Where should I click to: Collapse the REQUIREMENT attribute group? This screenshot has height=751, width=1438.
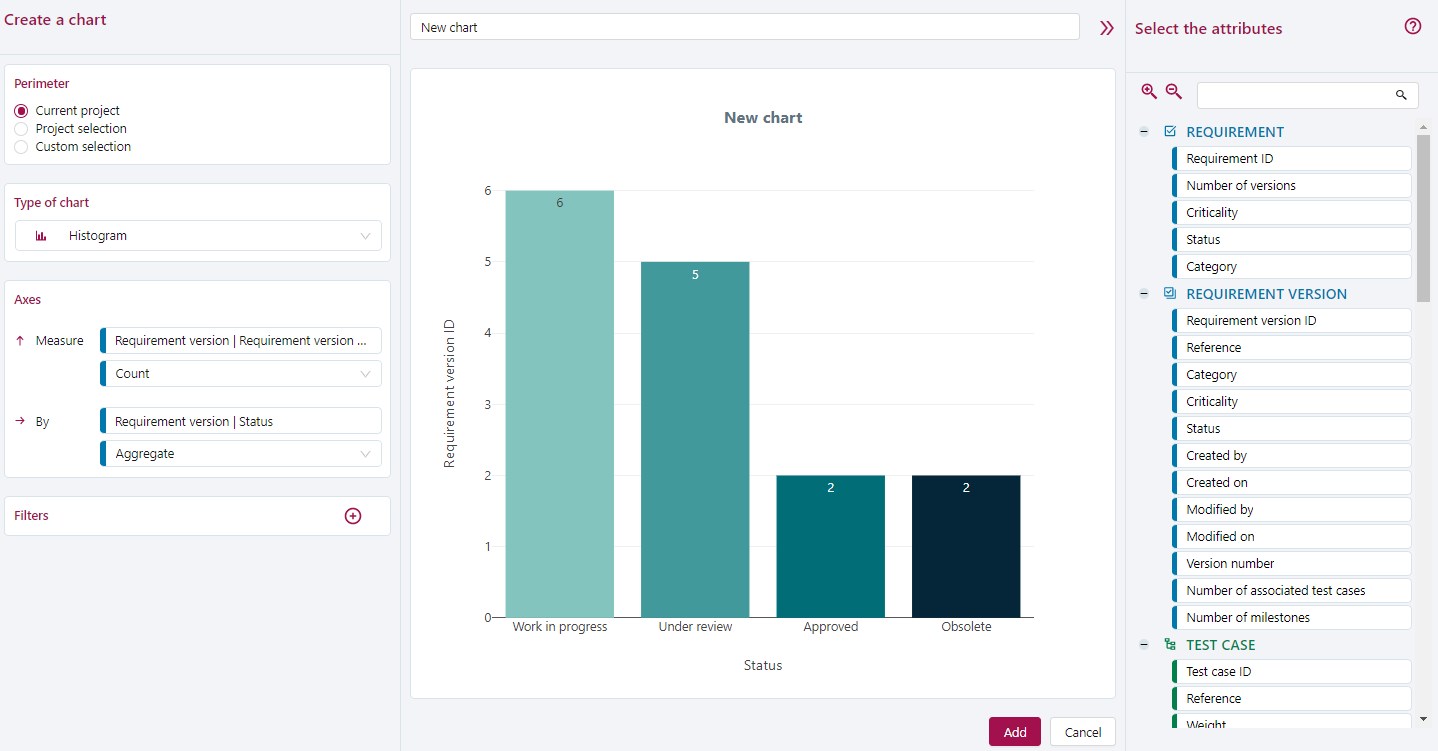1143,131
